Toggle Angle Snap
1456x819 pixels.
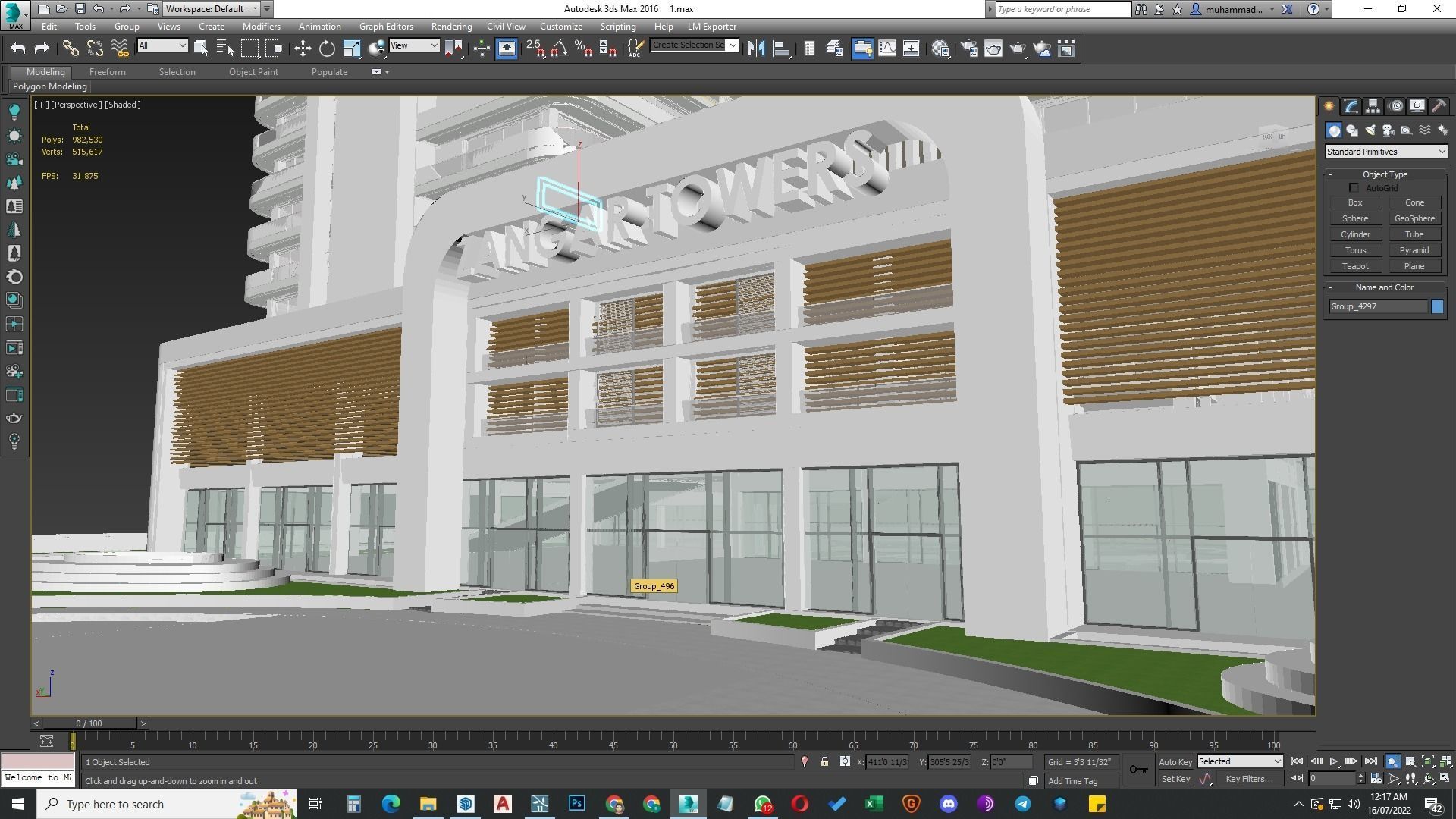559,49
